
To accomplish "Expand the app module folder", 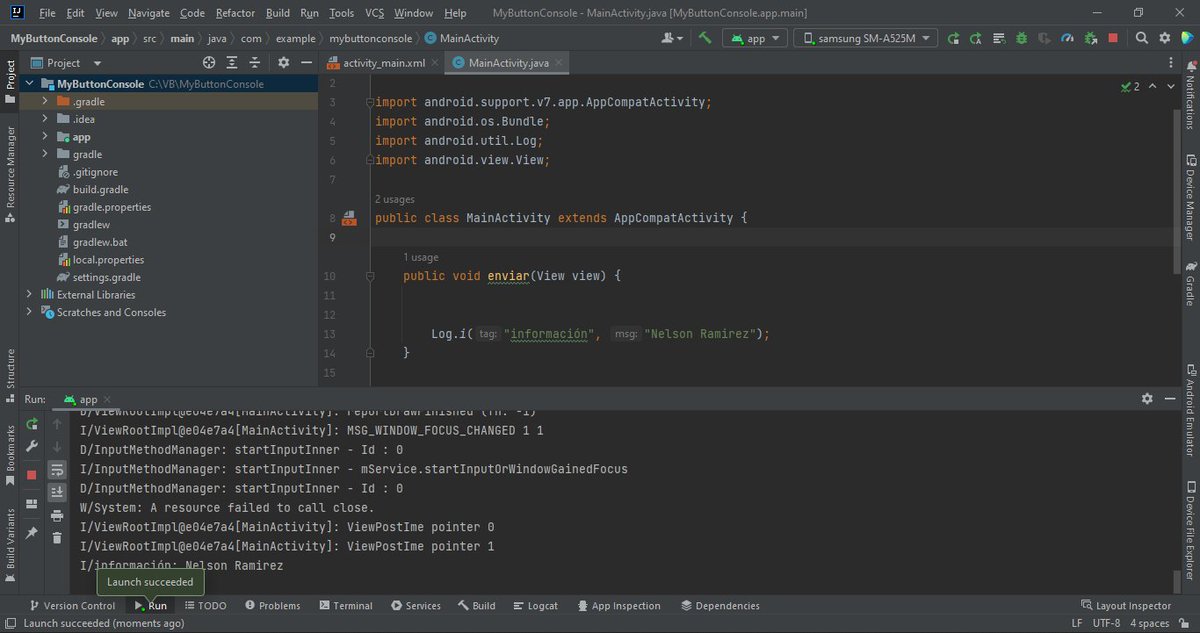I will point(45,137).
